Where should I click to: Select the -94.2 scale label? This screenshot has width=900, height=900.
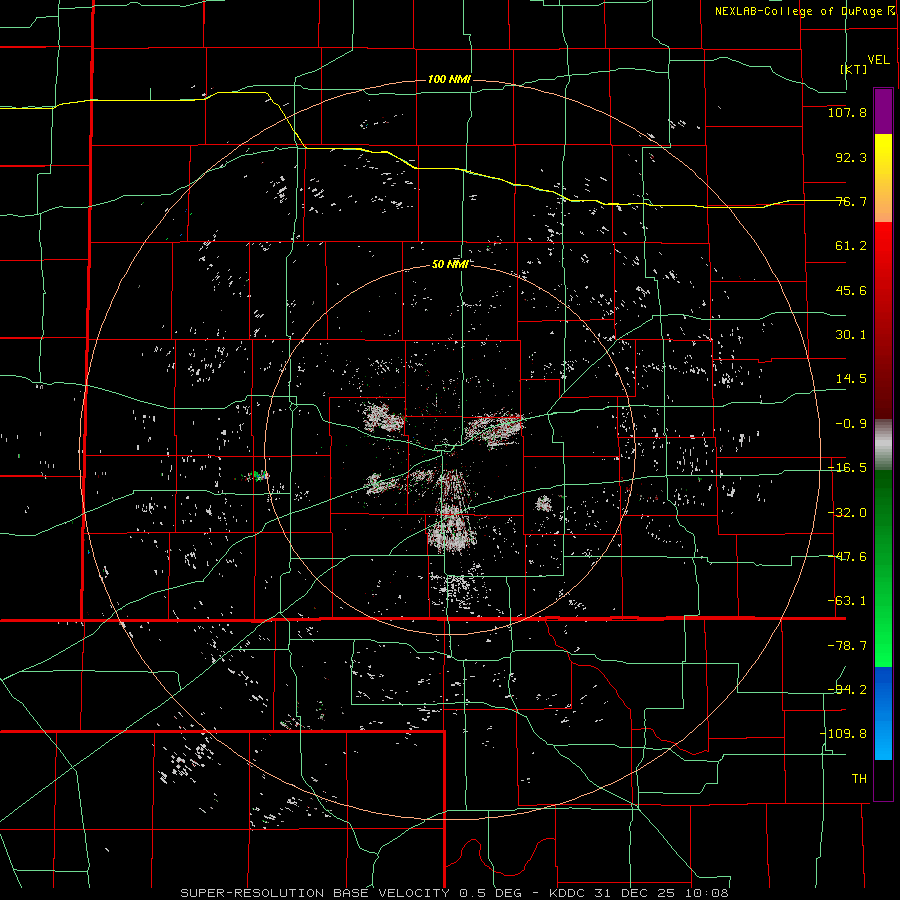[847, 690]
